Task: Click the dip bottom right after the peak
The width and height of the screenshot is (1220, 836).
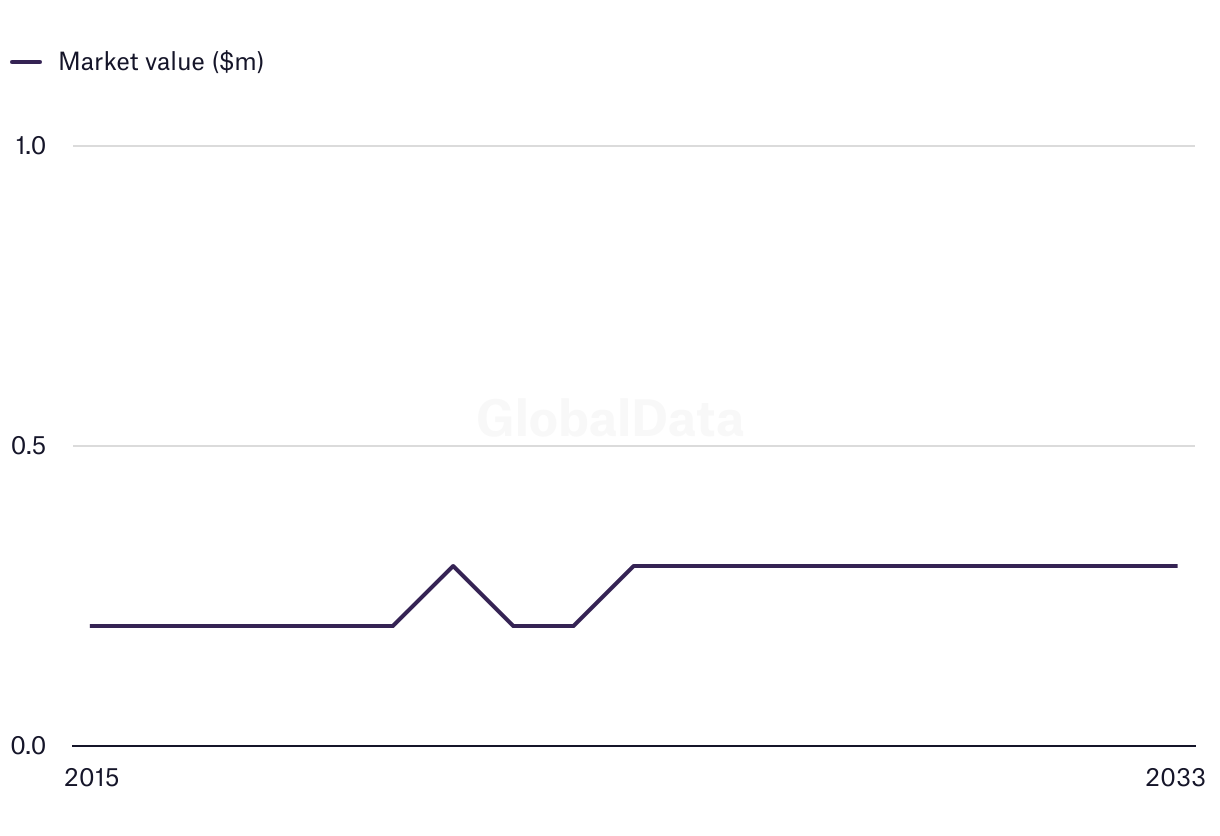Action: click(513, 626)
